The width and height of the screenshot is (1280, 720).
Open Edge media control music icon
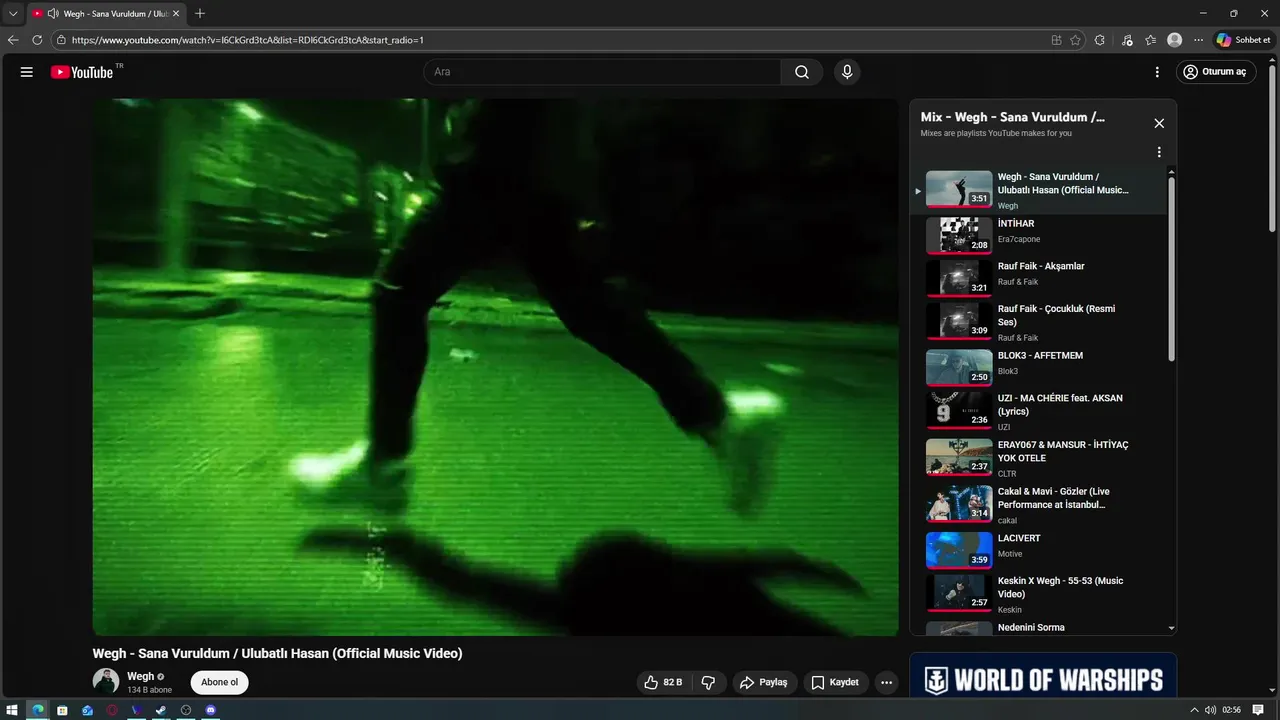(1127, 40)
